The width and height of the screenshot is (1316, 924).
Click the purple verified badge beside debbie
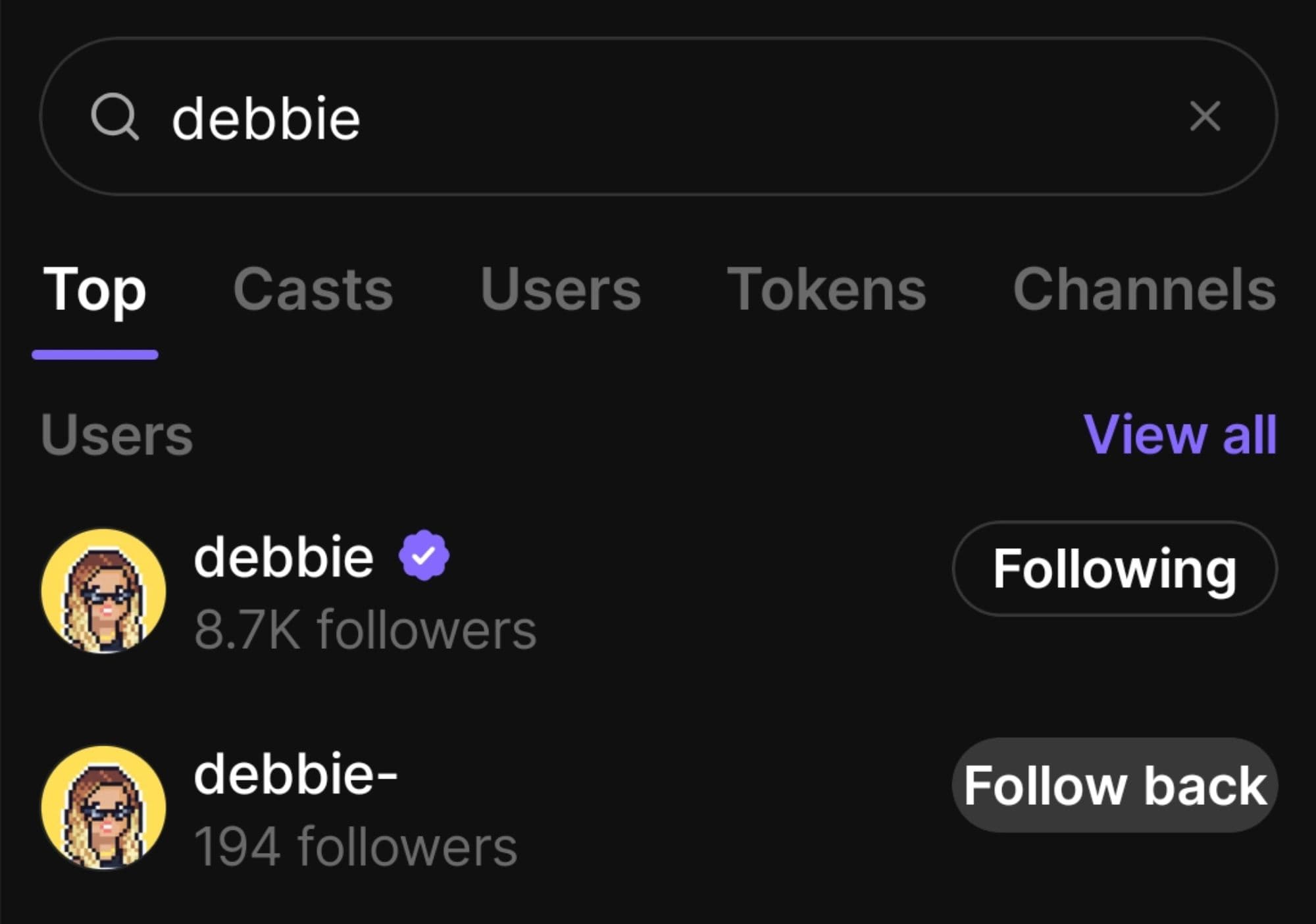(424, 555)
